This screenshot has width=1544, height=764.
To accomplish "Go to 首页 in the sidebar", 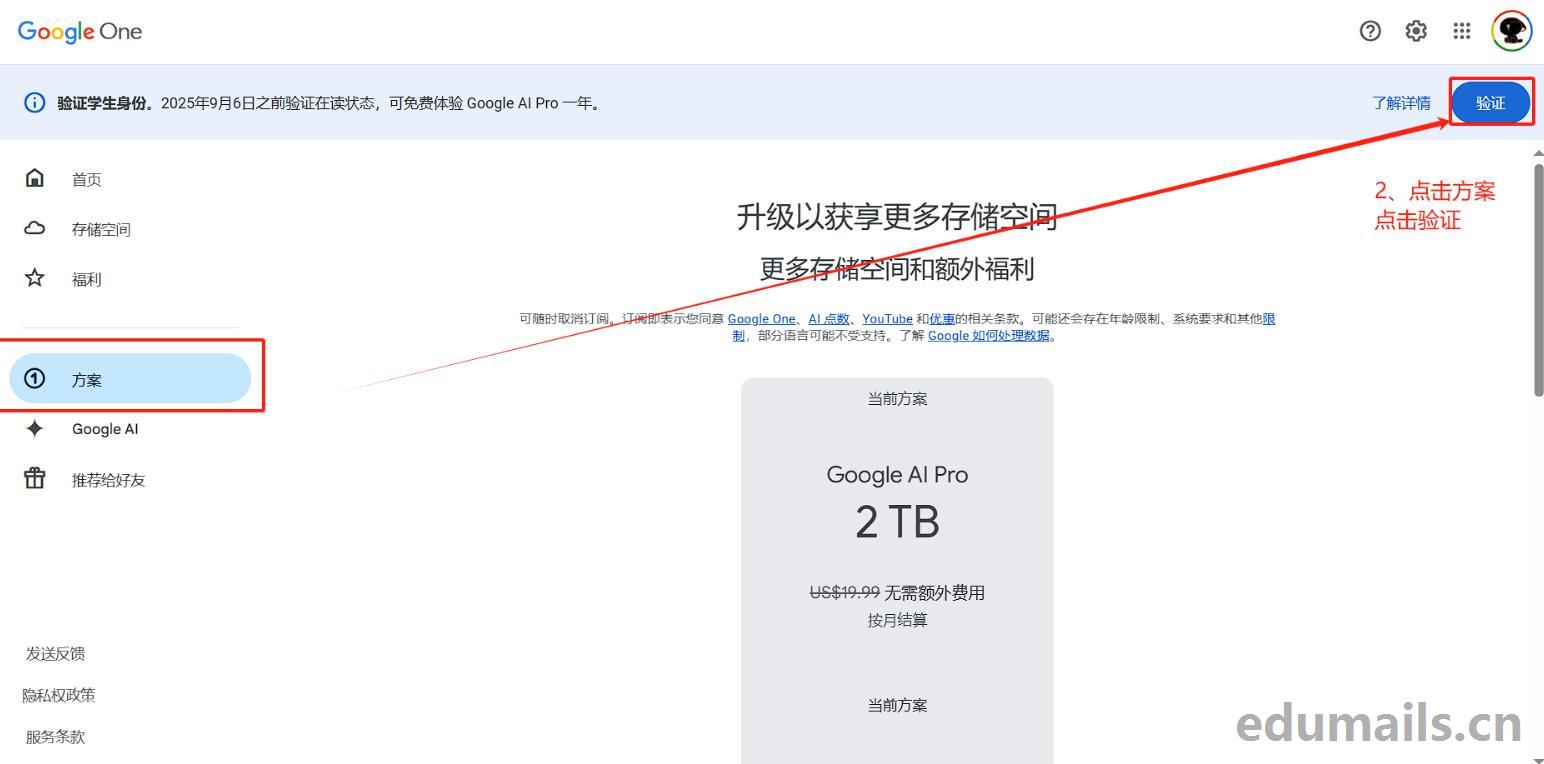I will (87, 180).
